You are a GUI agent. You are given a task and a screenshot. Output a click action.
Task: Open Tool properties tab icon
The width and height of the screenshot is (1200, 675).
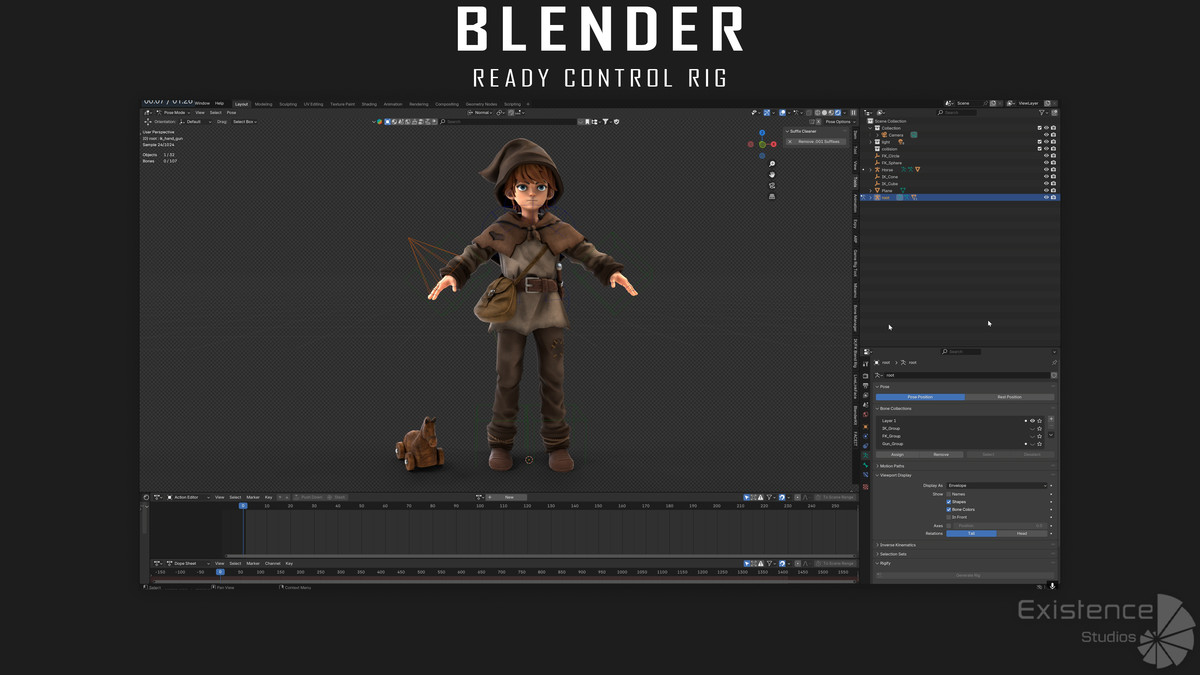click(x=865, y=364)
